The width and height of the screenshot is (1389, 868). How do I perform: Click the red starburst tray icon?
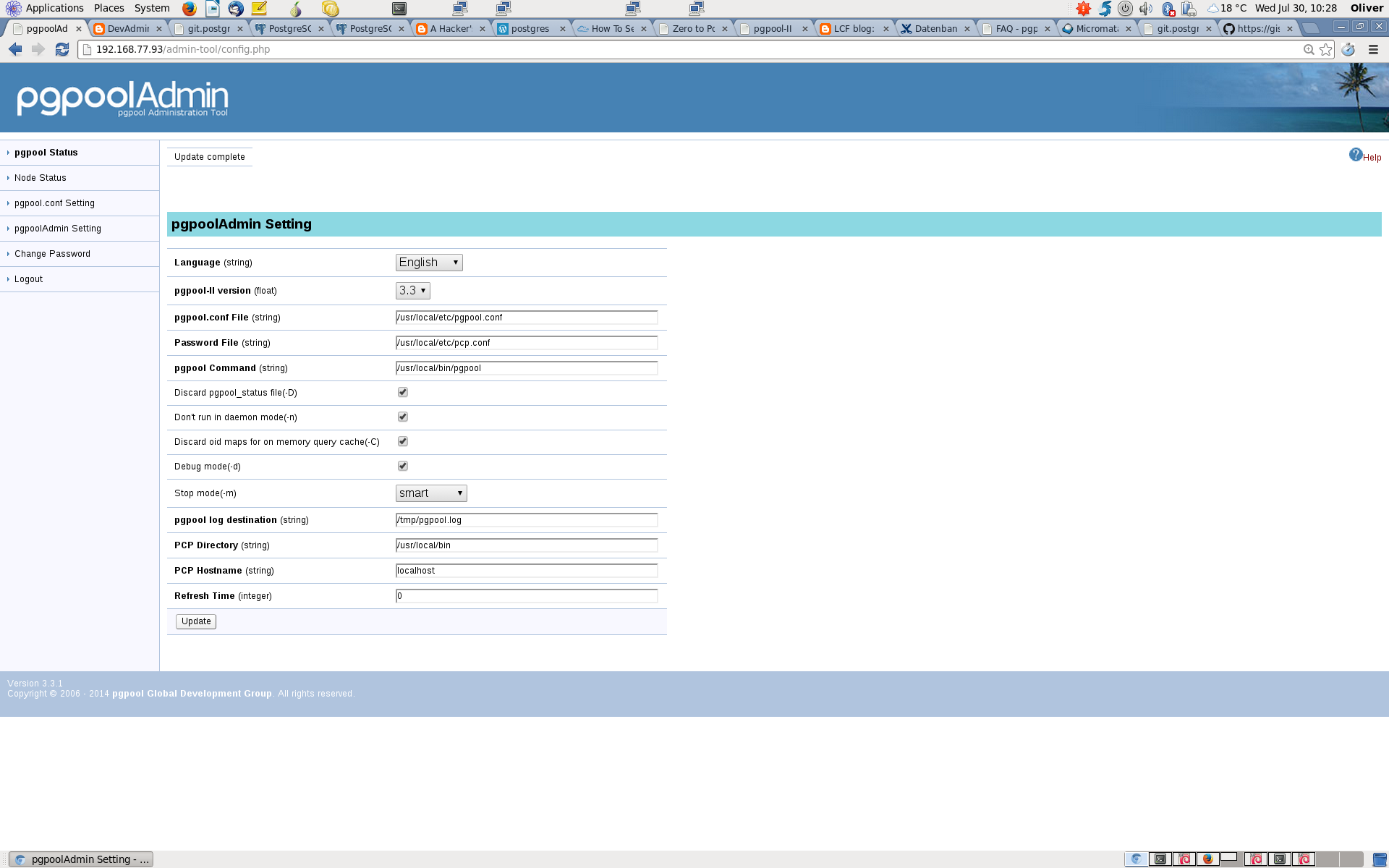coord(1083,9)
